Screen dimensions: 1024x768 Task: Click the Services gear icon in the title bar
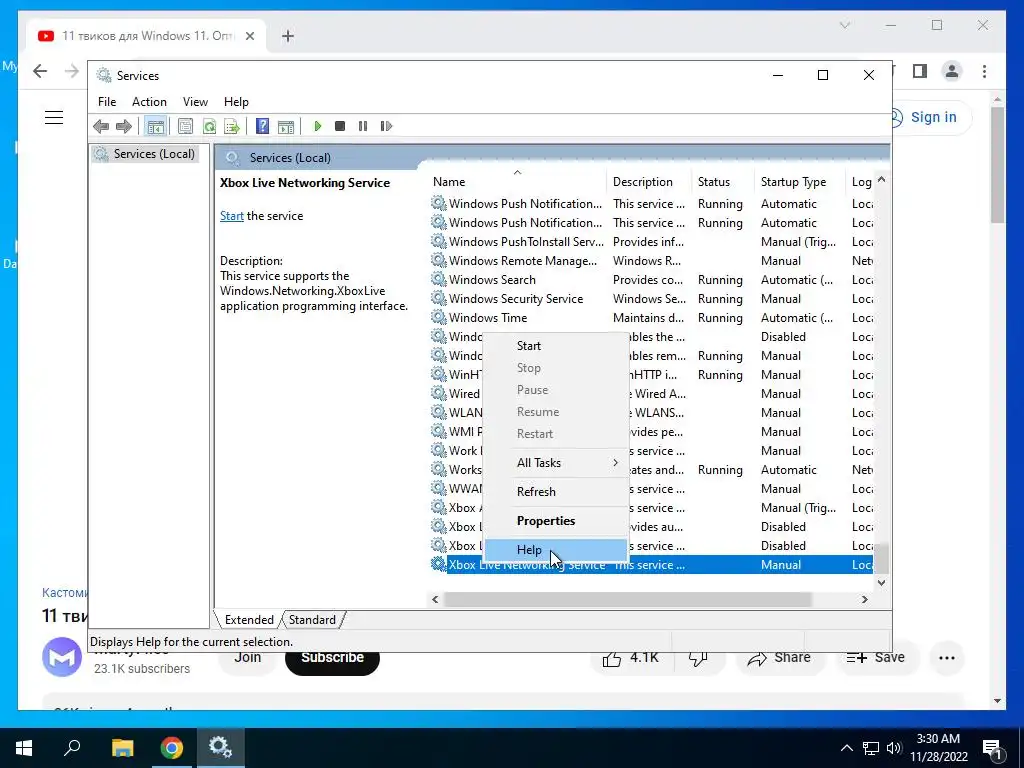104,75
